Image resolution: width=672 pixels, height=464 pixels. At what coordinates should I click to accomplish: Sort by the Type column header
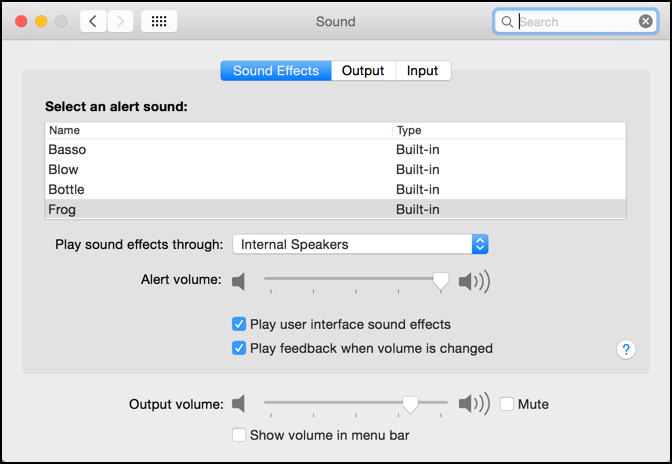click(509, 130)
